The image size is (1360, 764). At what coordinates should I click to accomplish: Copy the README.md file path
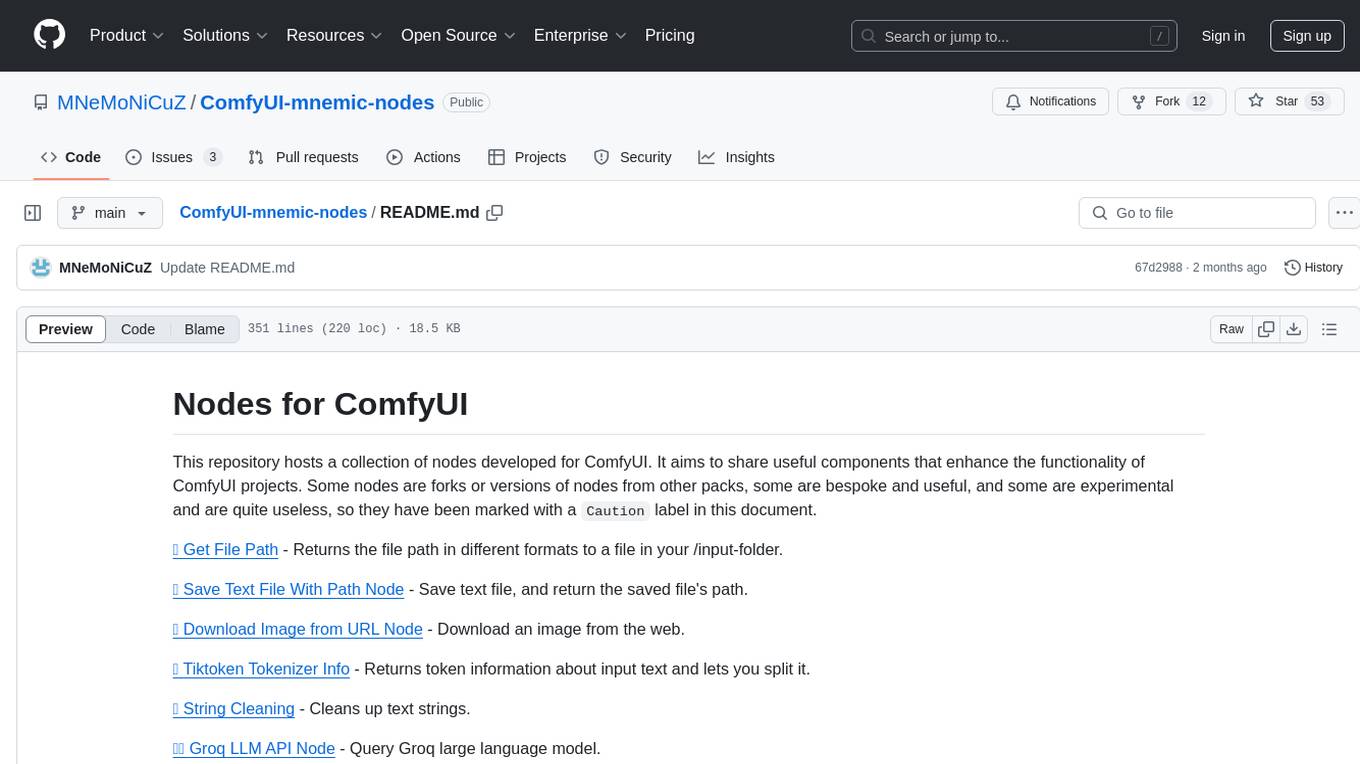pos(494,213)
